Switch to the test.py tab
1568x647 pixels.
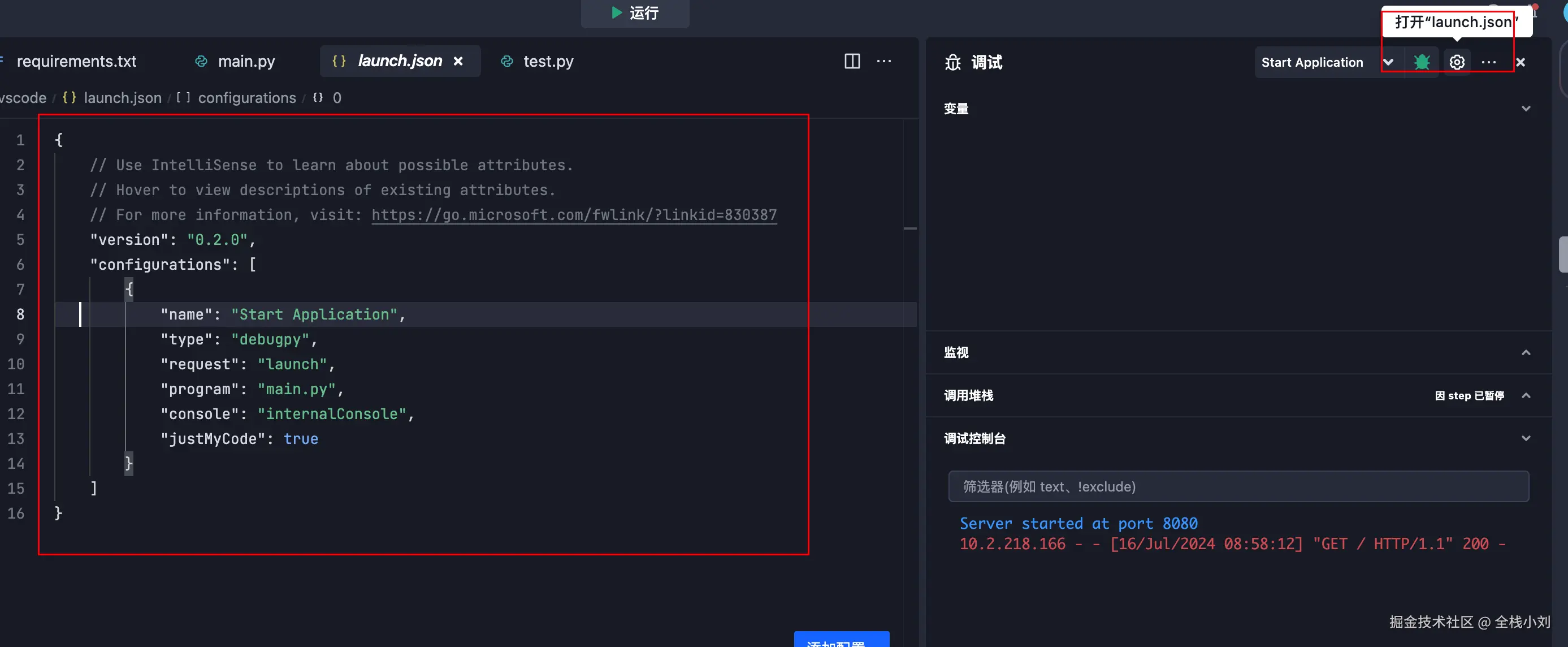(548, 61)
